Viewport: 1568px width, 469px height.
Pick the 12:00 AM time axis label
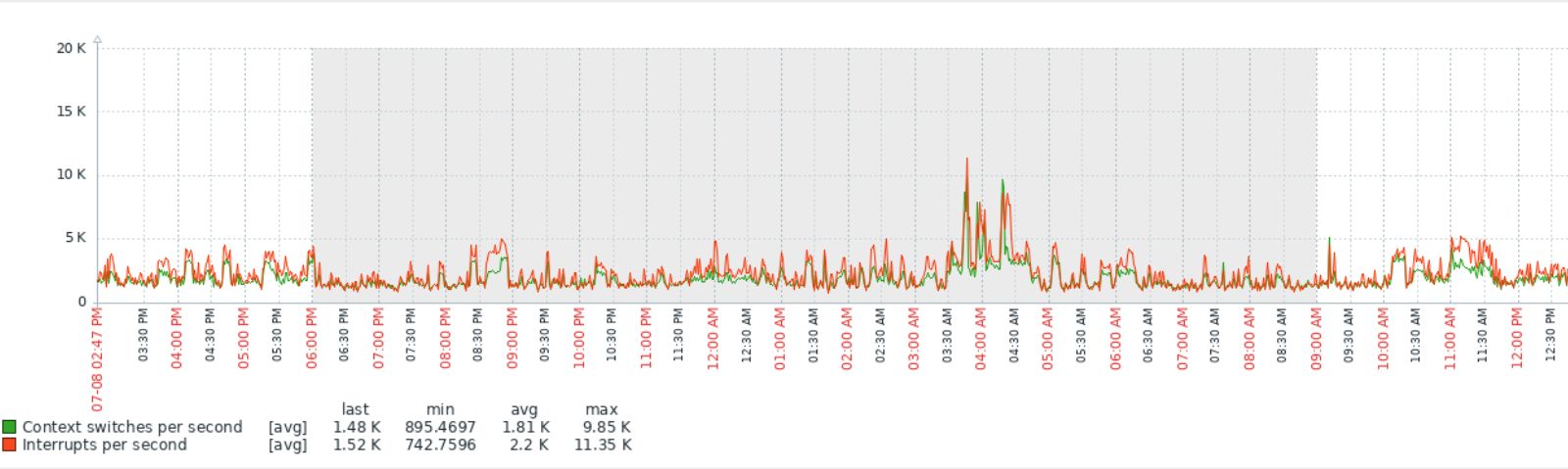(x=713, y=338)
